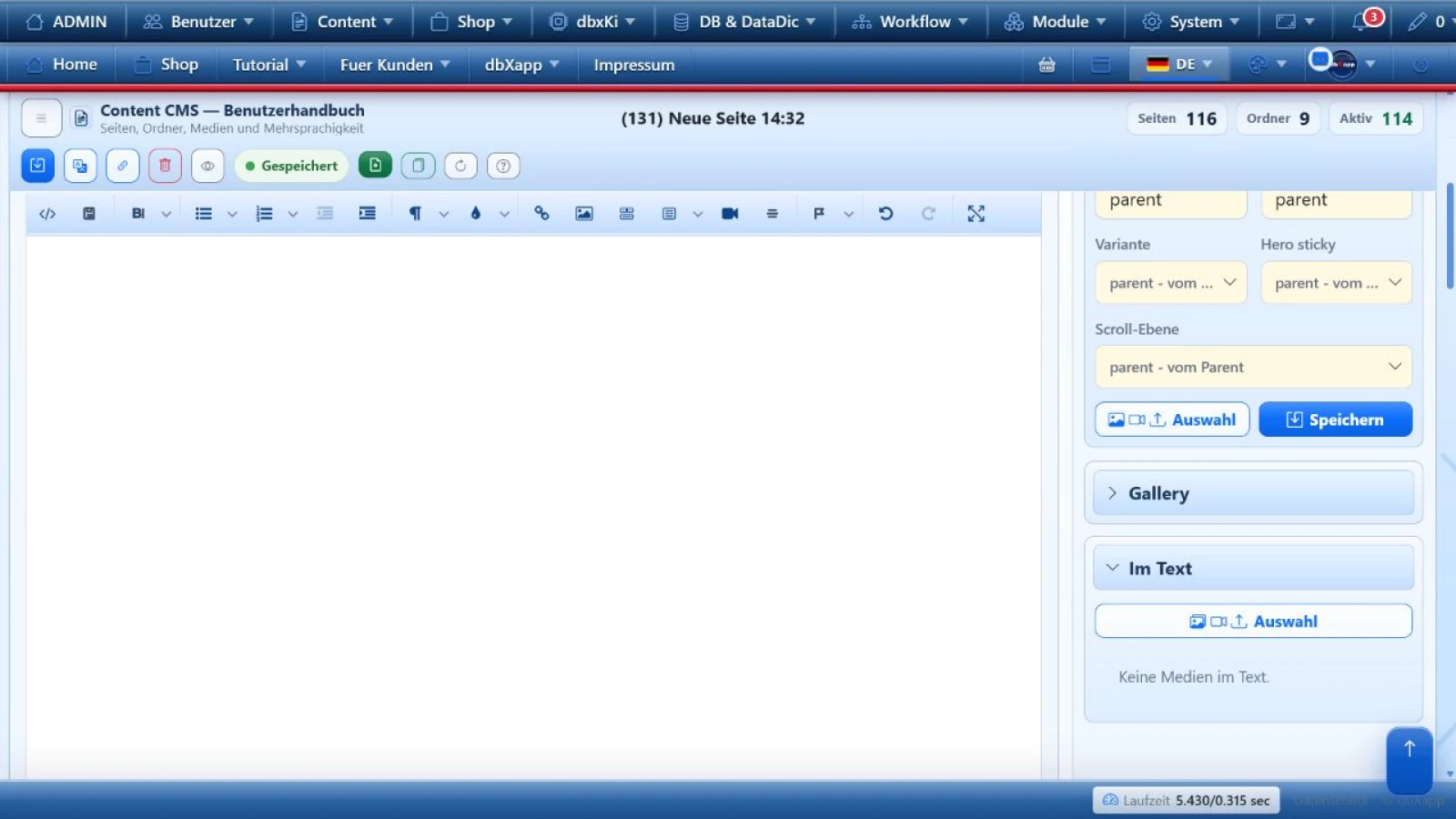Open the Hero sticky dropdown
Image resolution: width=1456 pixels, height=819 pixels.
point(1336,283)
